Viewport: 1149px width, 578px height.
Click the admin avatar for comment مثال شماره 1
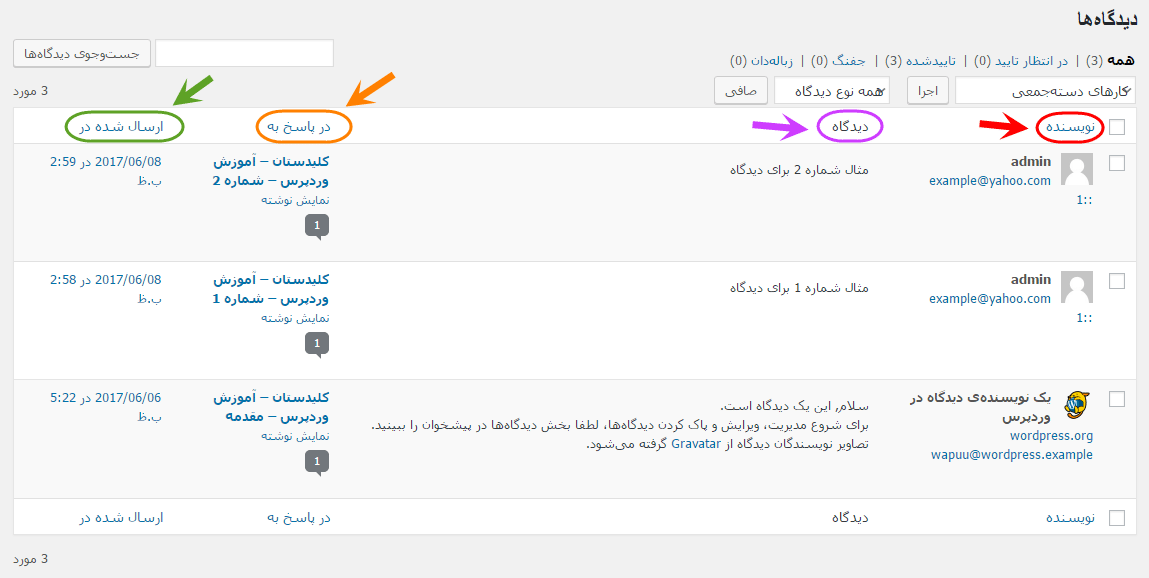click(x=1077, y=286)
